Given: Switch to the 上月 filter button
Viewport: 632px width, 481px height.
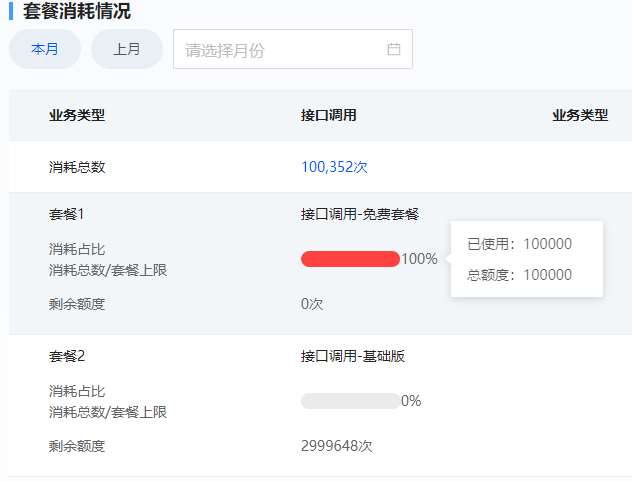Looking at the screenshot, I should tap(127, 49).
